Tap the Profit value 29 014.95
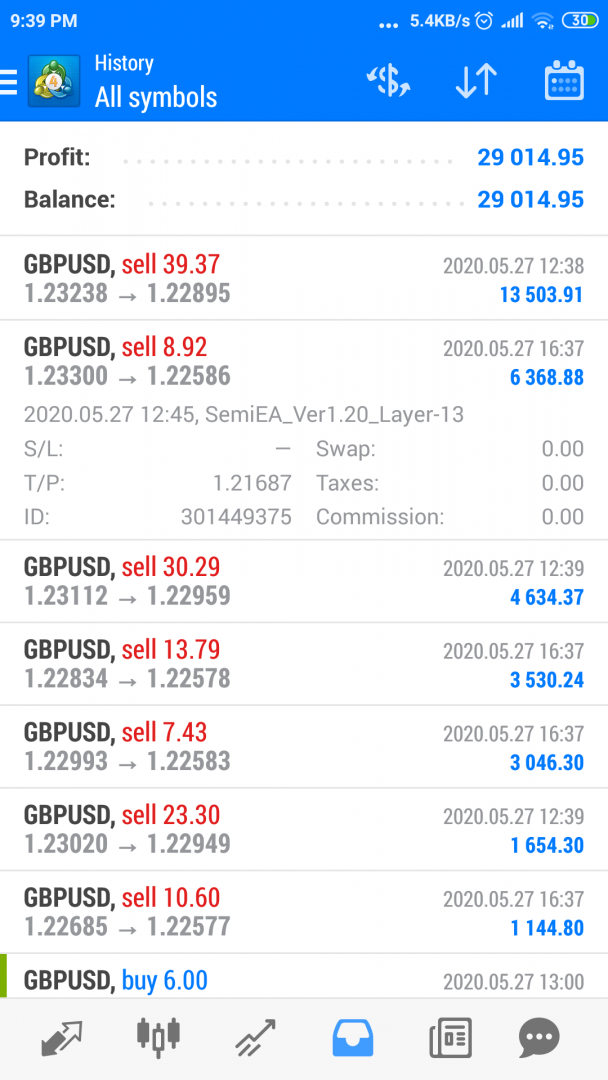608x1080 pixels. pyautogui.click(x=530, y=157)
